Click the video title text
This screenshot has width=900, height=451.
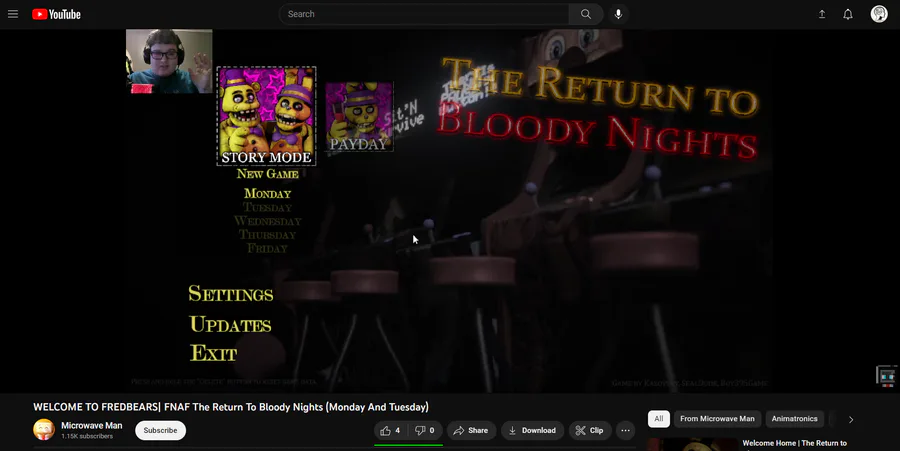click(231, 407)
